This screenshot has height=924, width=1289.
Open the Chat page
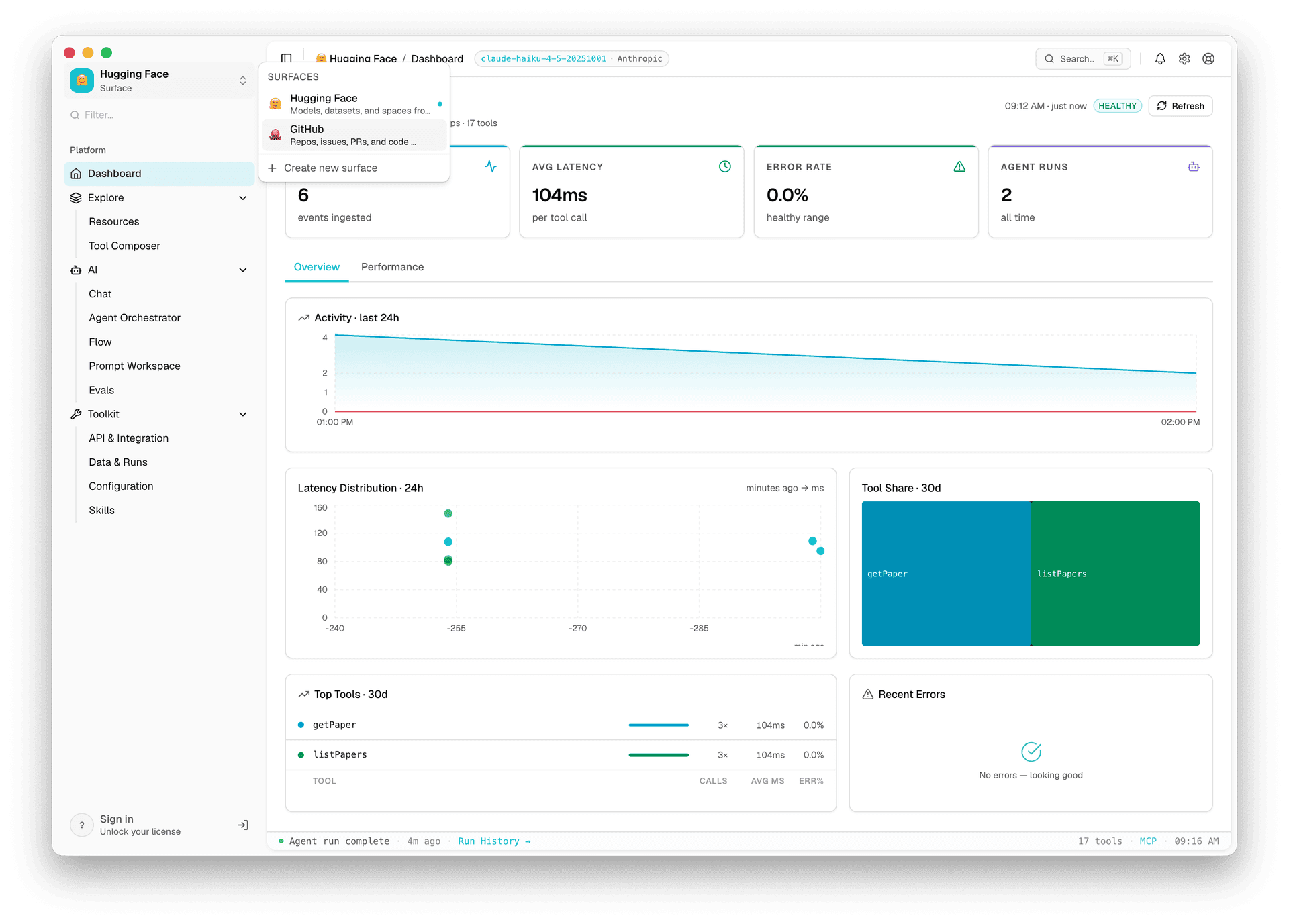tap(100, 294)
